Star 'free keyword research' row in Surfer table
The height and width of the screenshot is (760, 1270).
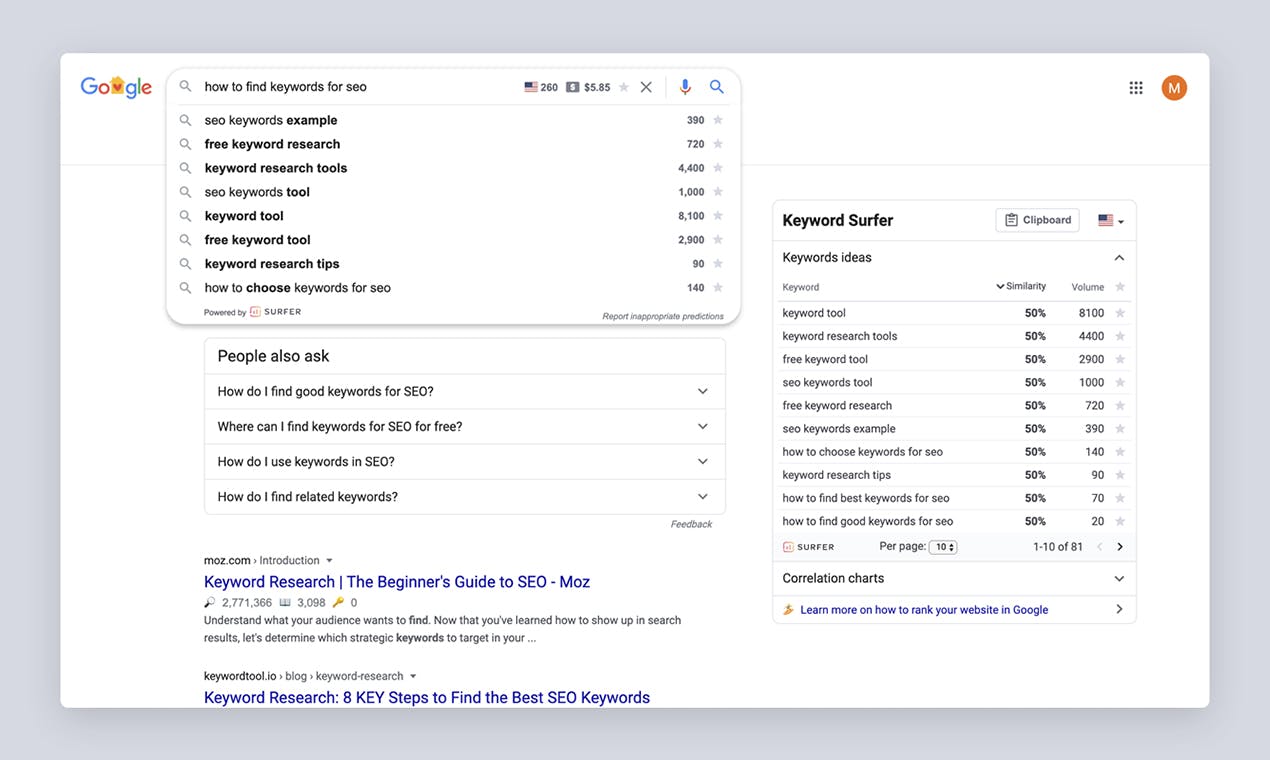click(x=1120, y=405)
